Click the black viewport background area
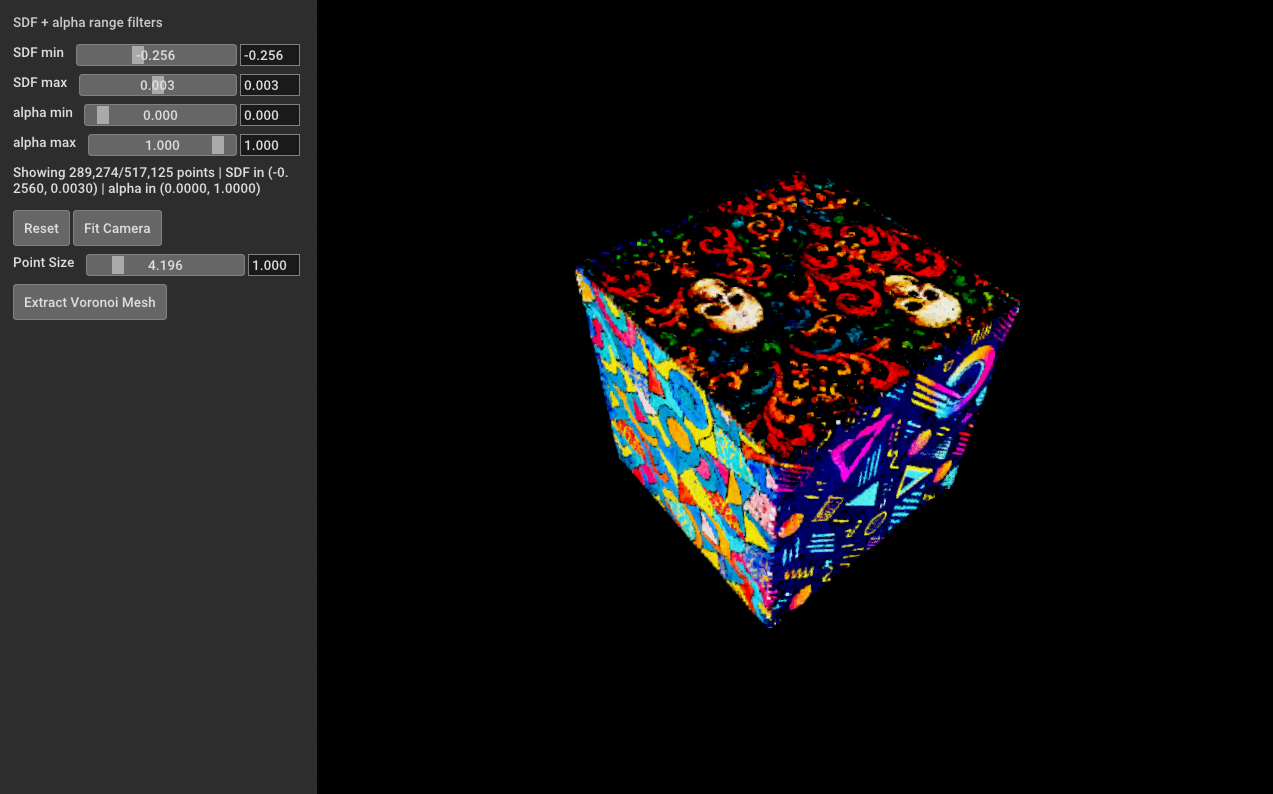The width and height of the screenshot is (1273, 794). pos(1100,650)
